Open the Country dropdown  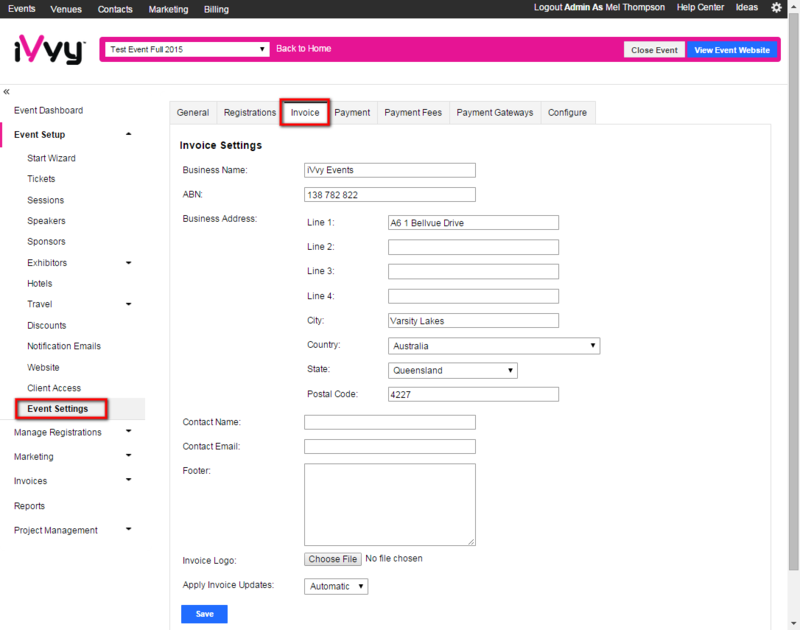pyautogui.click(x=493, y=346)
